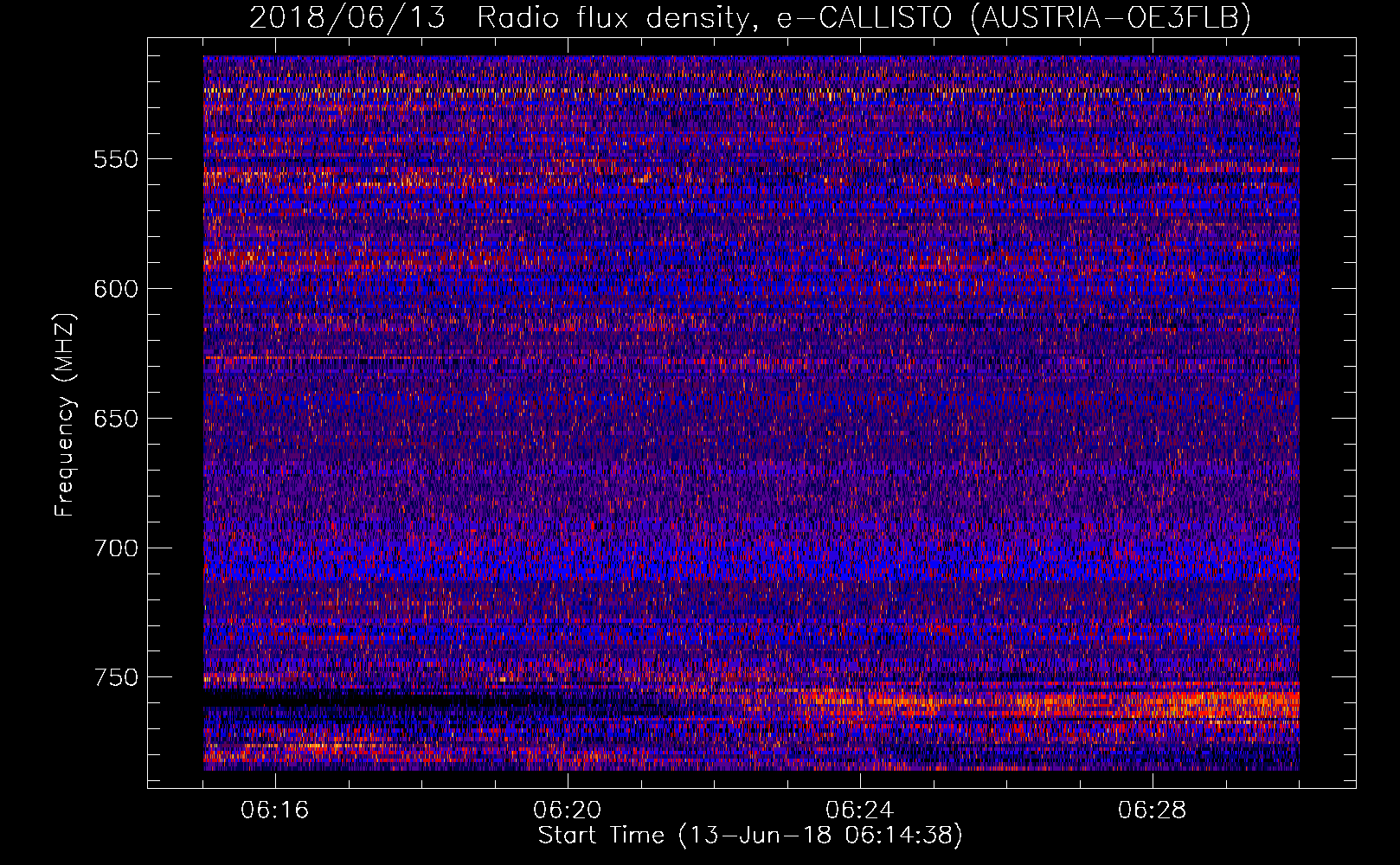
Task: Click the 750 frequency tick label
Action: (116, 677)
